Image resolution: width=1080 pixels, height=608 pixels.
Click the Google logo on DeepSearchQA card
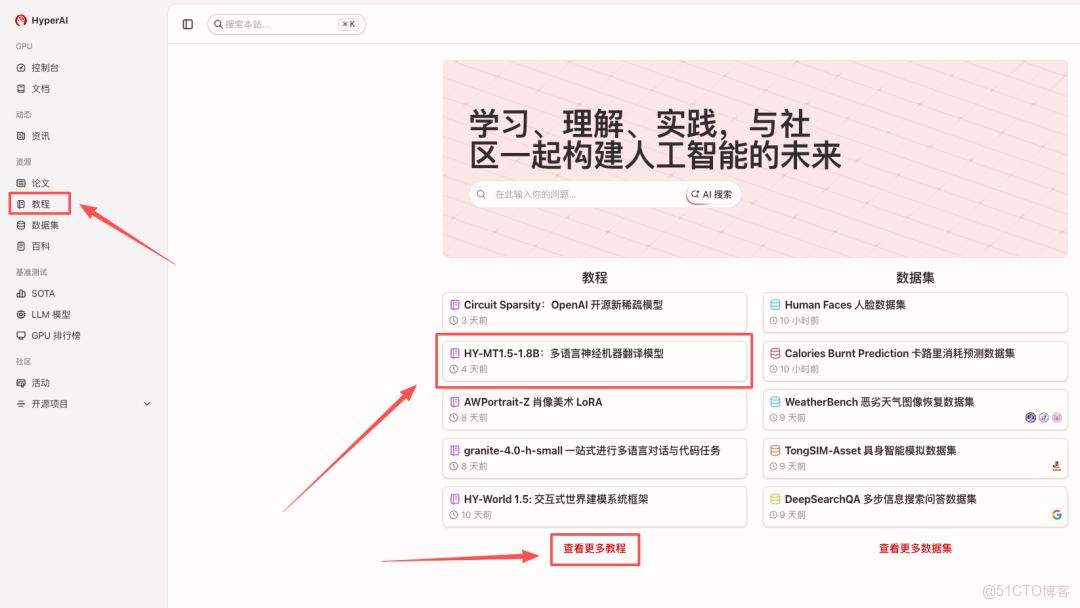point(1057,515)
